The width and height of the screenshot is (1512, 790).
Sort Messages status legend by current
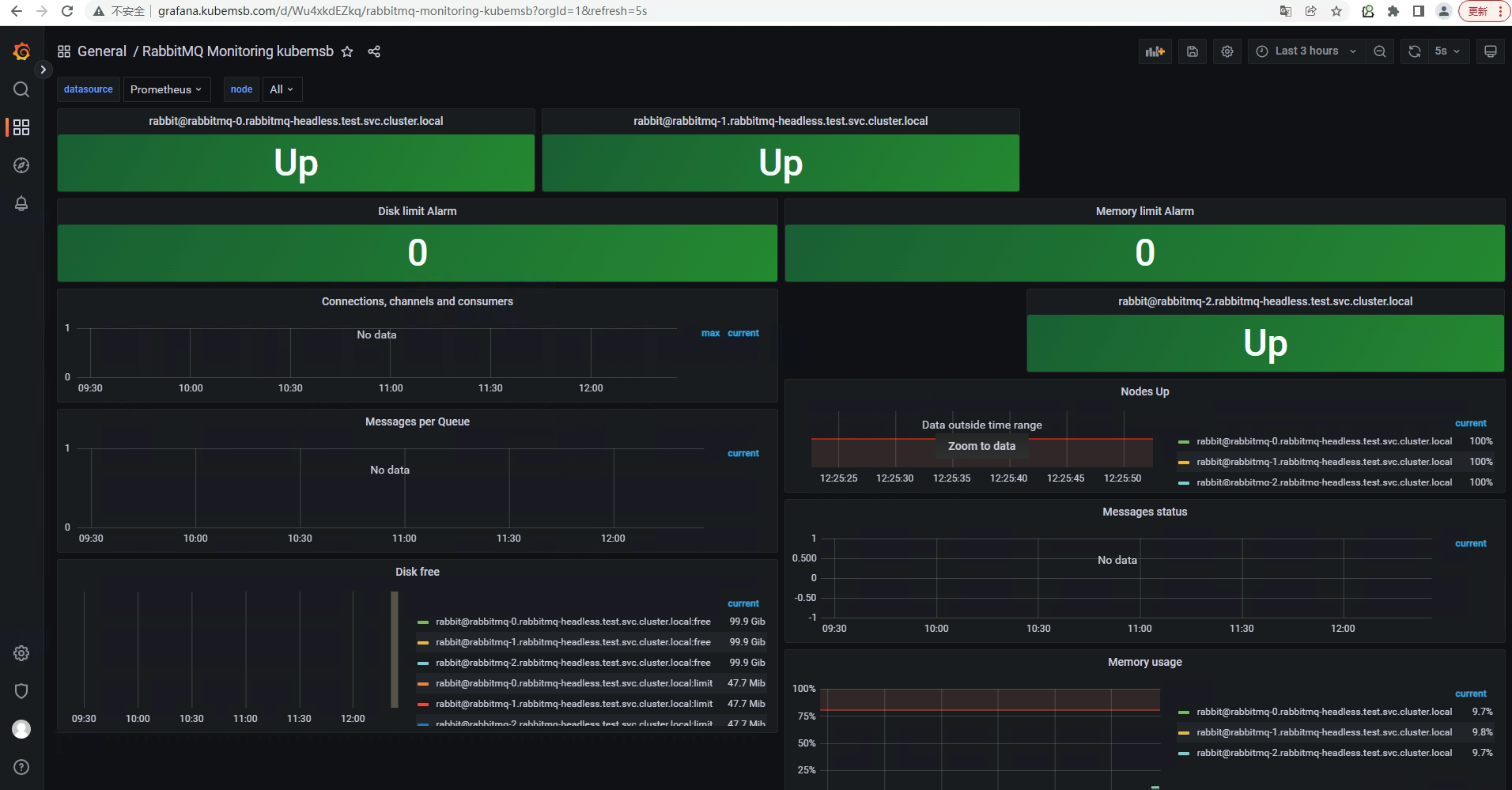point(1471,543)
